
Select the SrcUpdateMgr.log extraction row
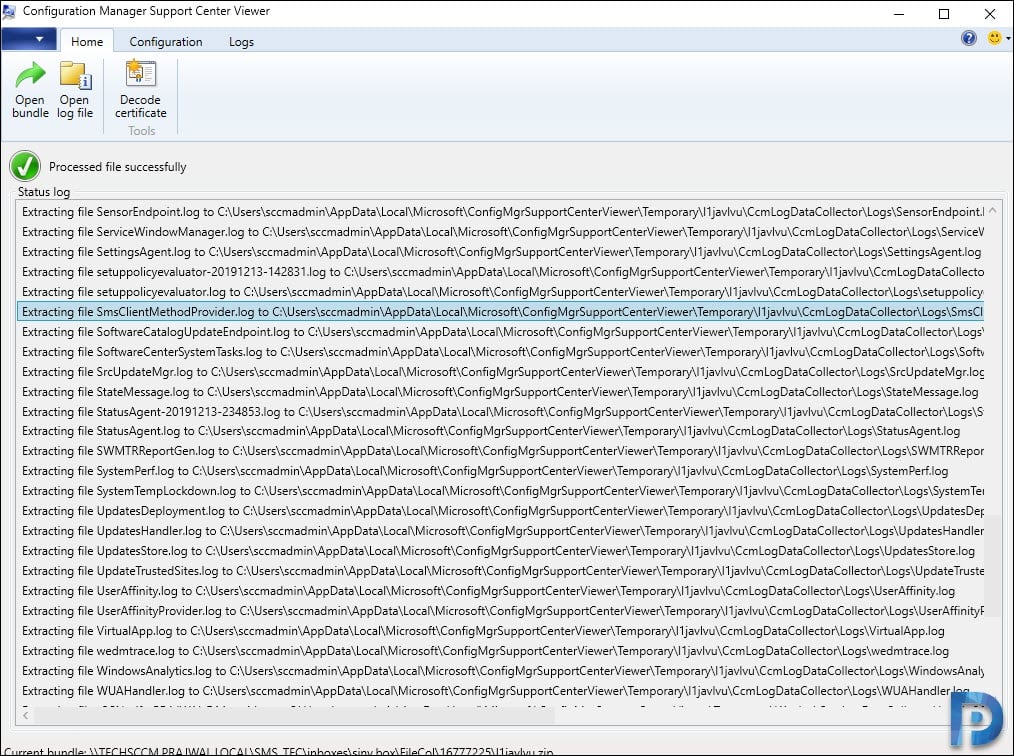501,372
